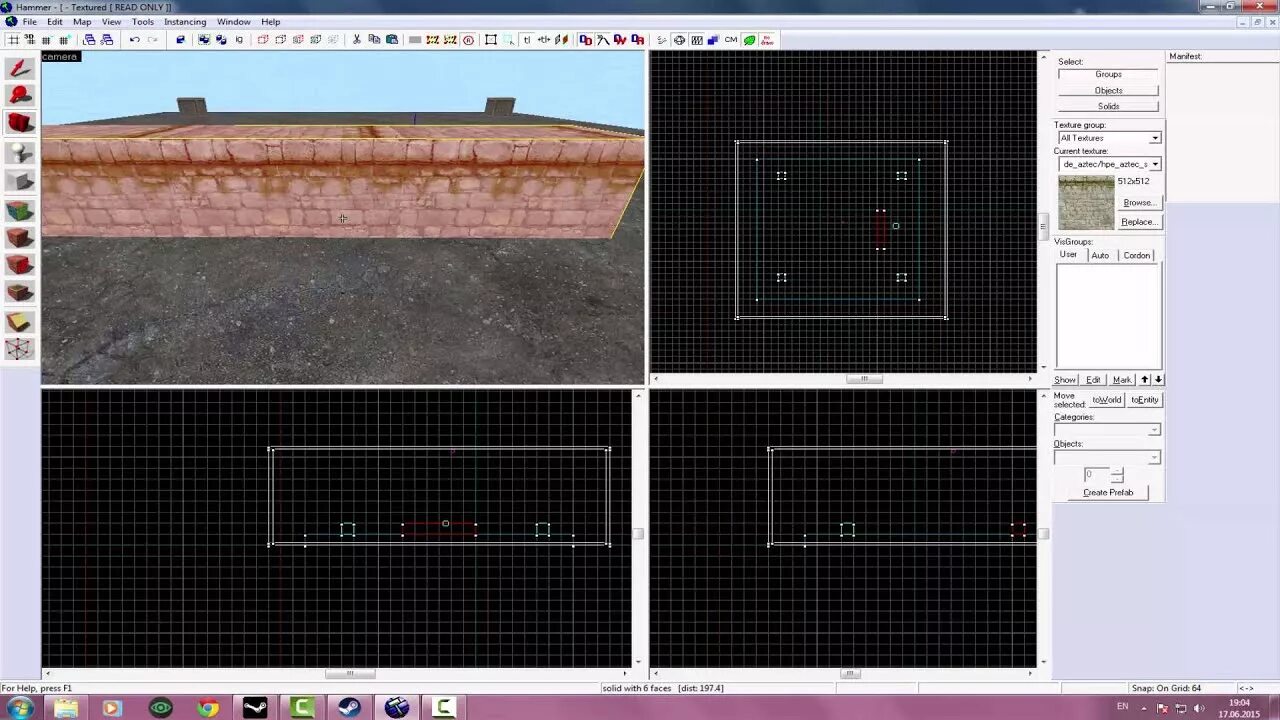The width and height of the screenshot is (1280, 720).
Task: Toggle the tl texture lock button
Action: (527, 40)
